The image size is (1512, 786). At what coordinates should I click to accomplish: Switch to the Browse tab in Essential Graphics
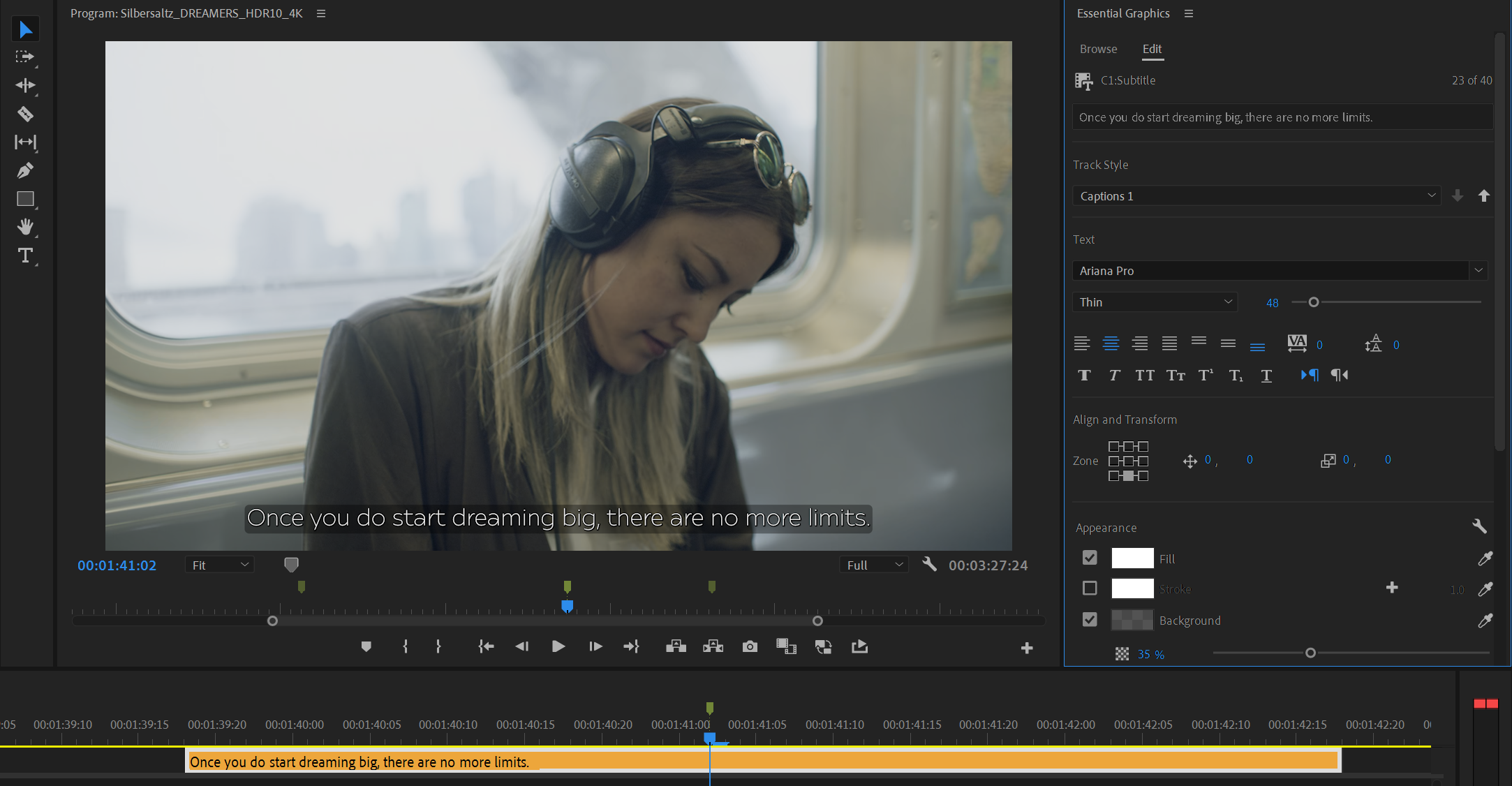1098,49
